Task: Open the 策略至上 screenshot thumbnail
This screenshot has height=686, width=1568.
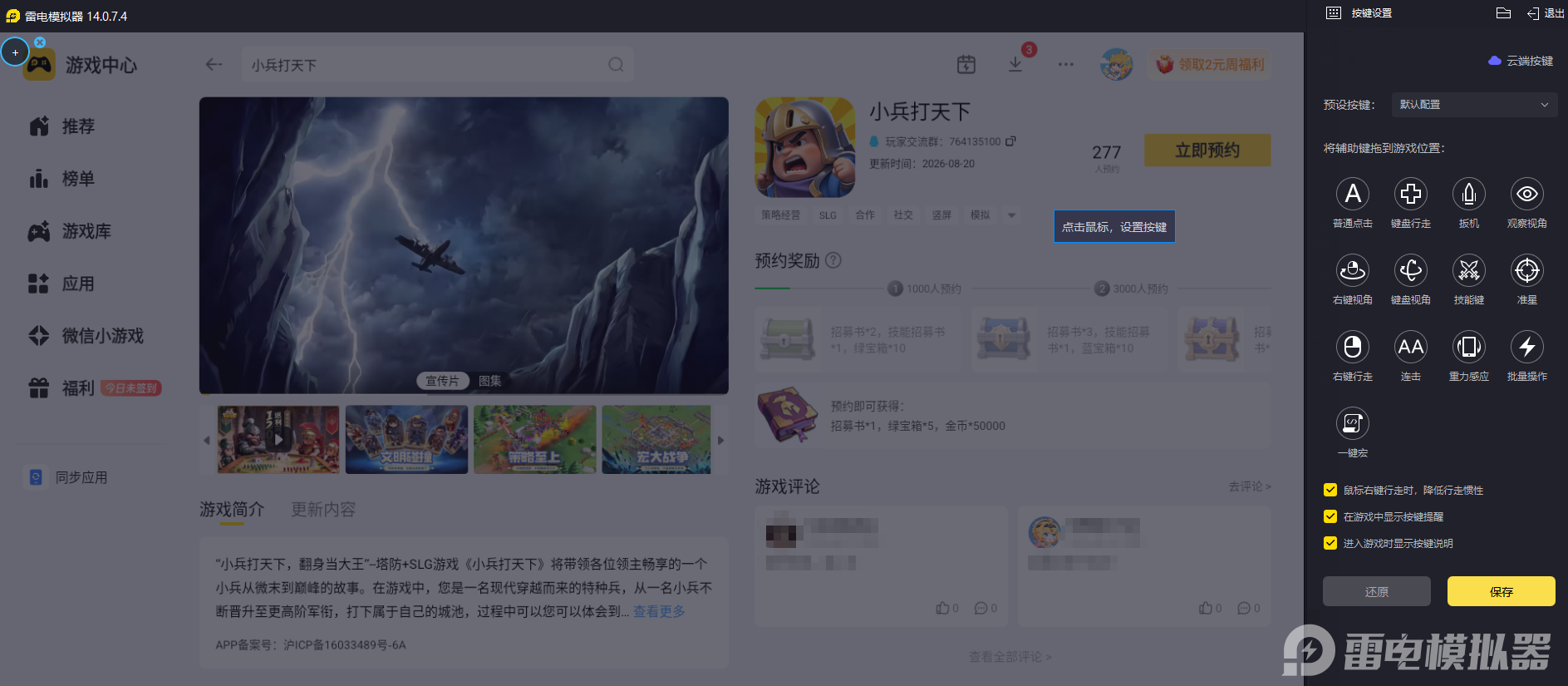Action: (x=534, y=440)
